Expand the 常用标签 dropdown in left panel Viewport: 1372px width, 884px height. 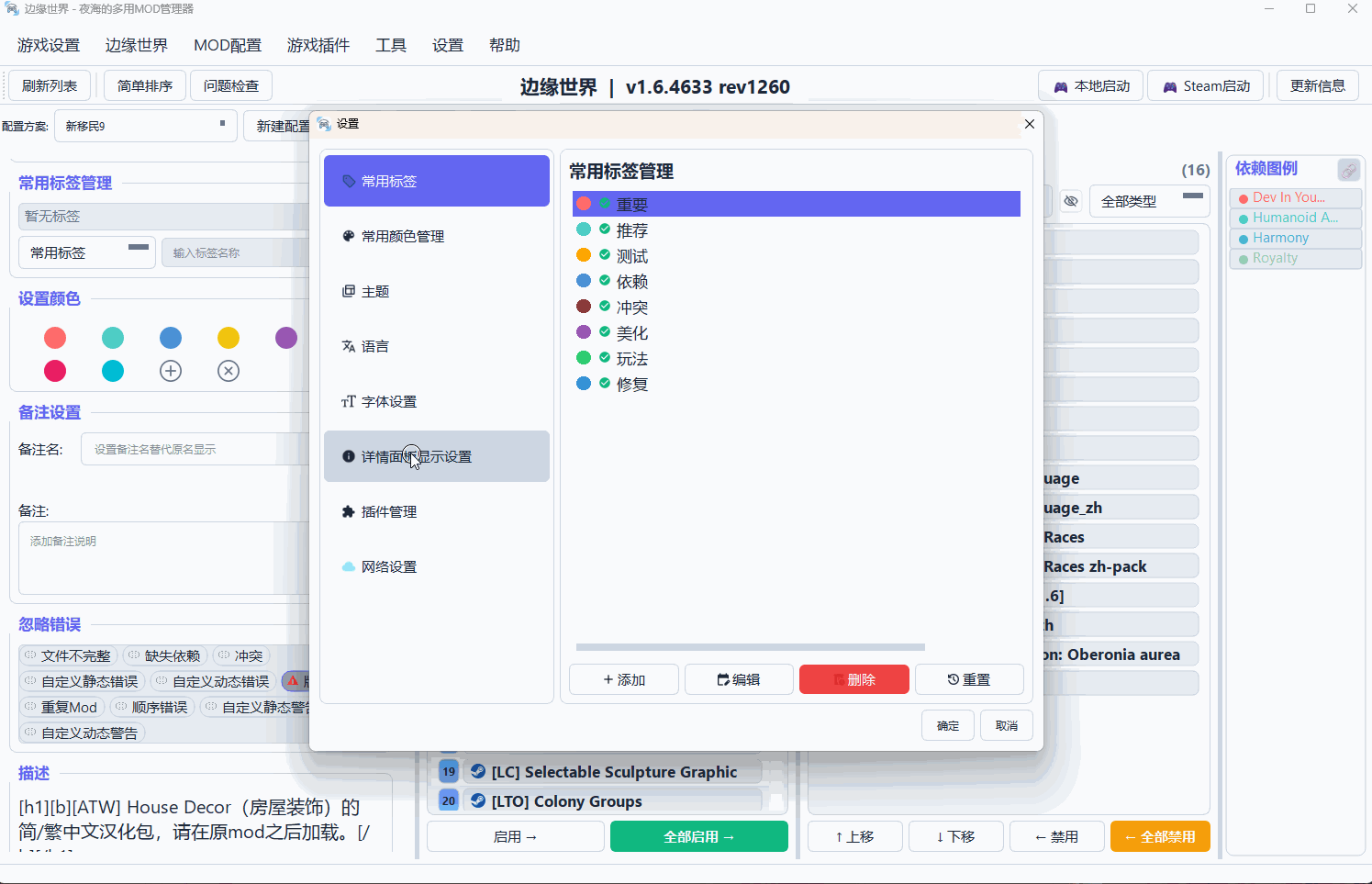coord(86,252)
